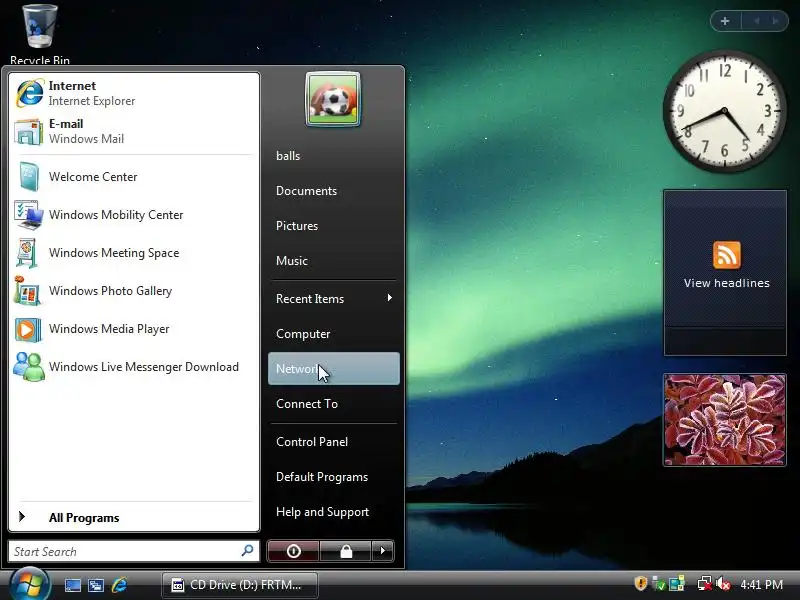
Task: Start Windows Mobility Center
Action: point(134,215)
